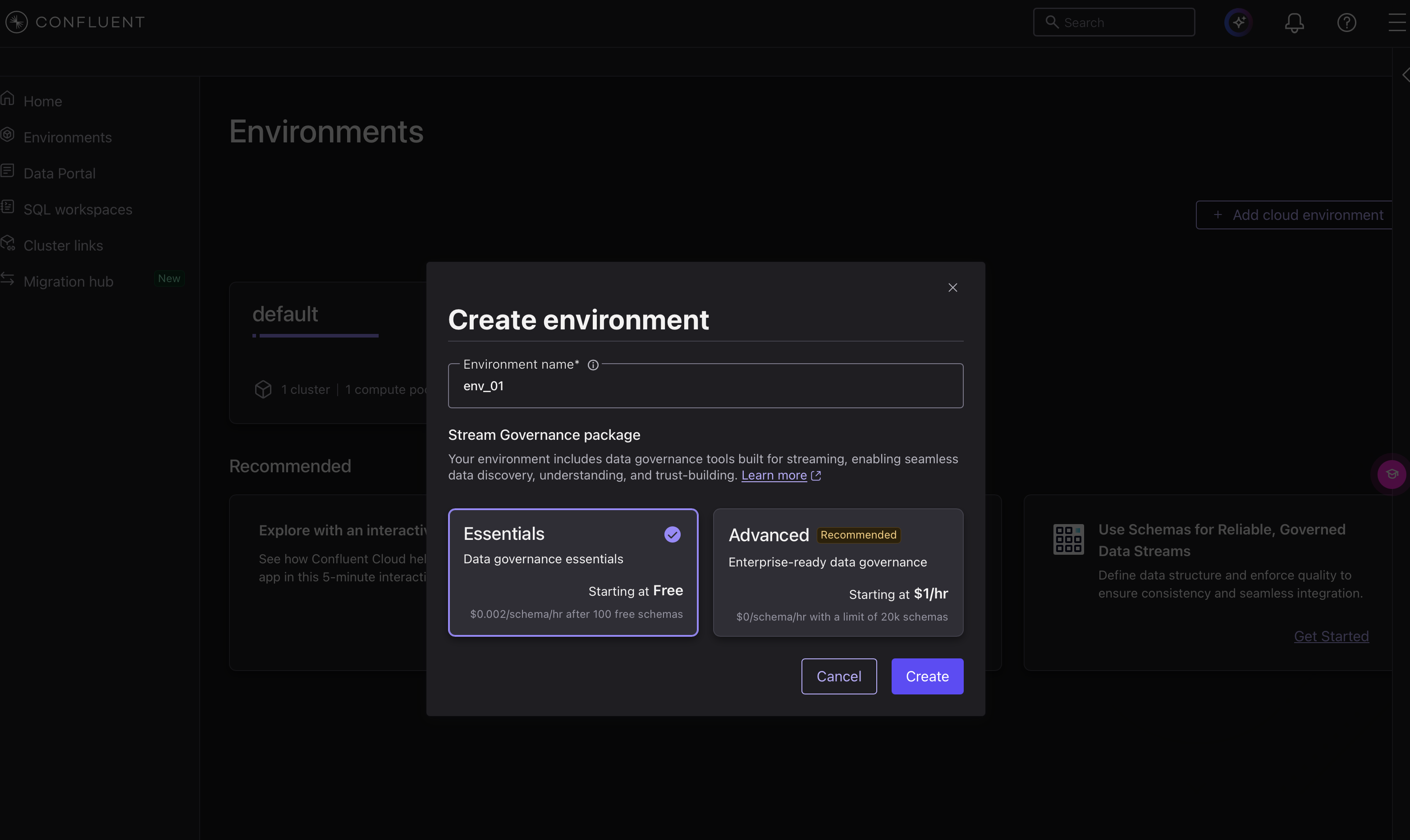Viewport: 1410px width, 840px height.
Task: Click the info icon beside Environment name
Action: click(593, 365)
